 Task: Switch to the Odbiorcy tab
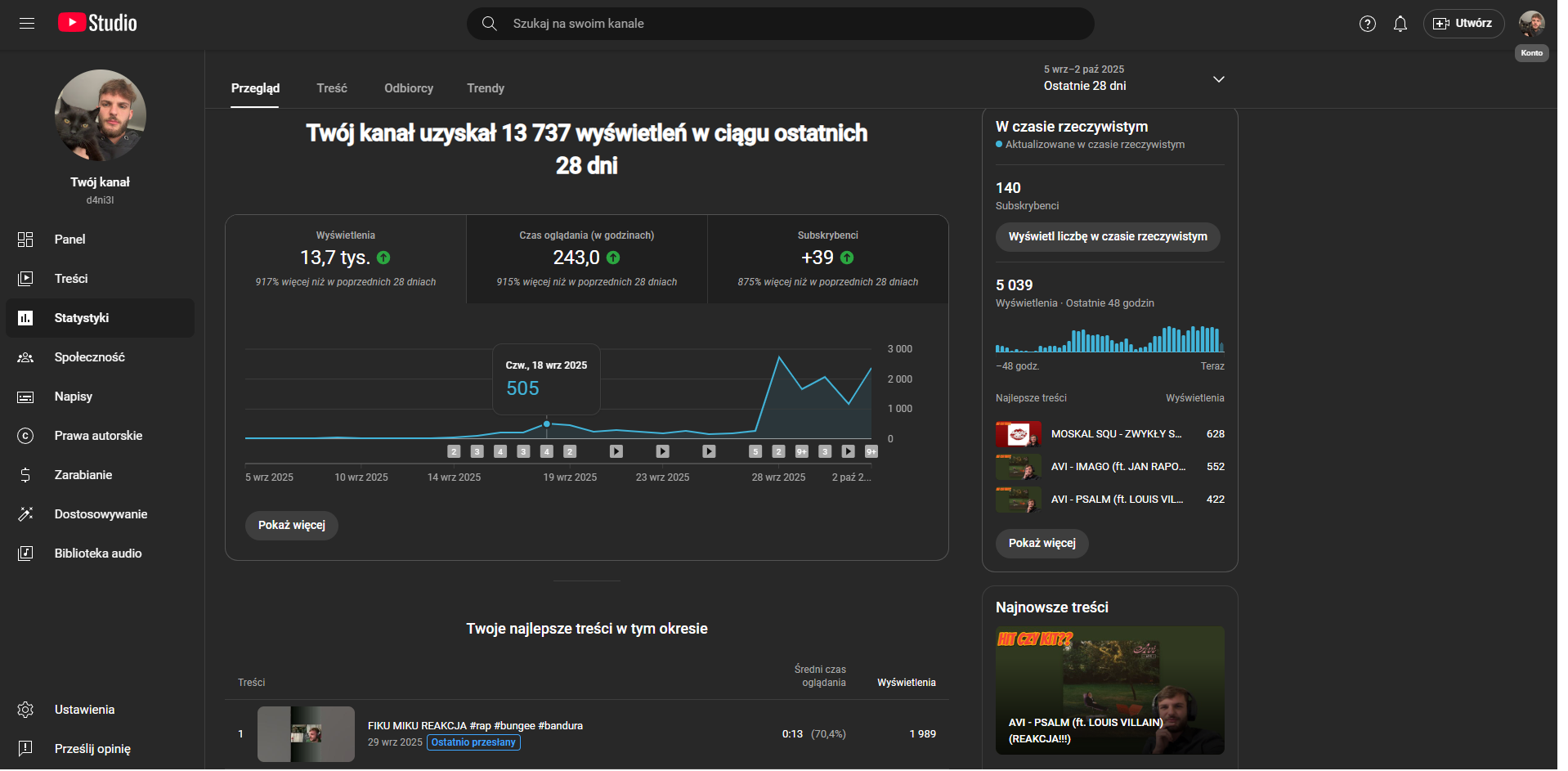[x=409, y=88]
